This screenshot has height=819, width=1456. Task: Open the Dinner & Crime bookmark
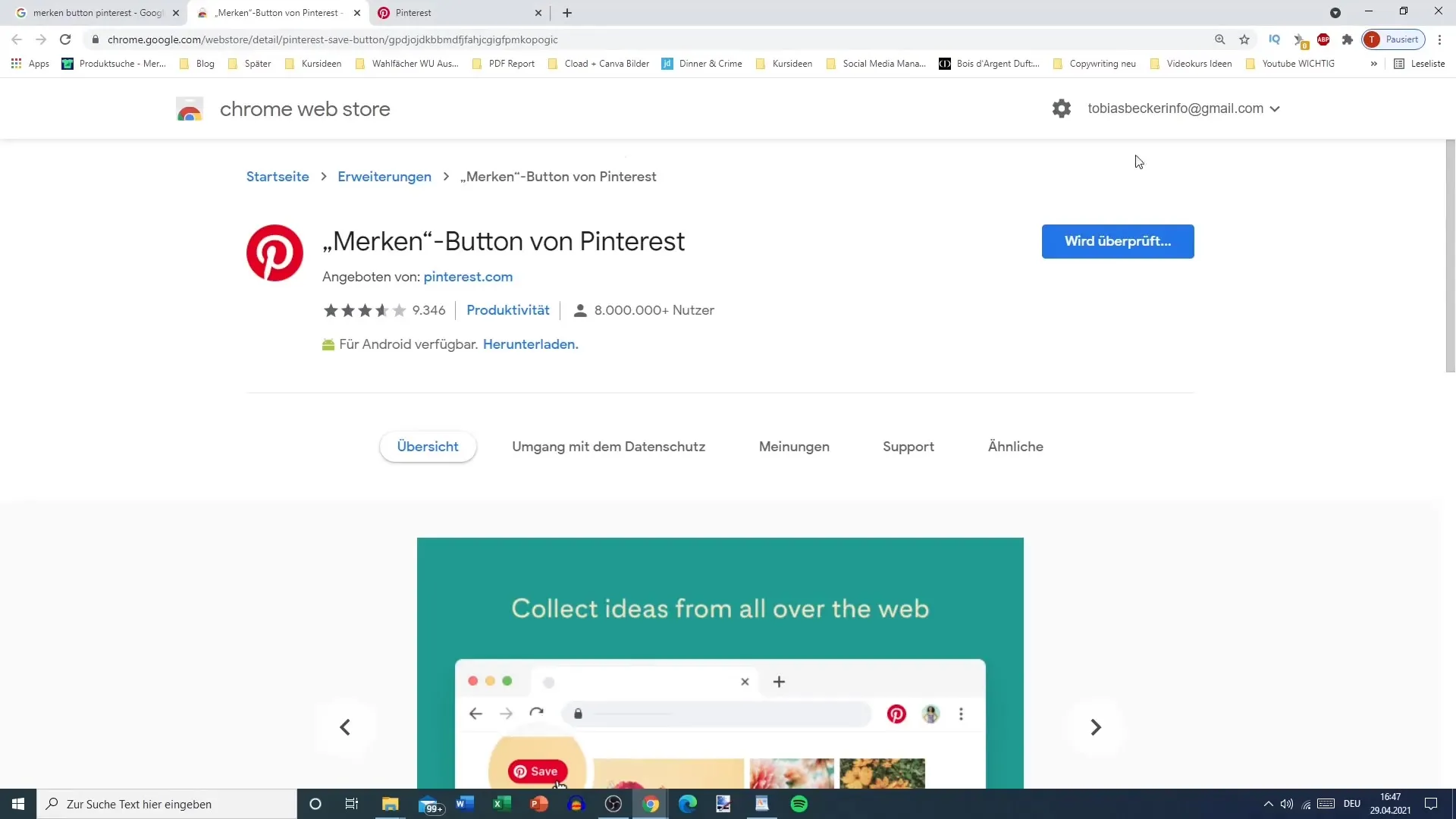(702, 64)
